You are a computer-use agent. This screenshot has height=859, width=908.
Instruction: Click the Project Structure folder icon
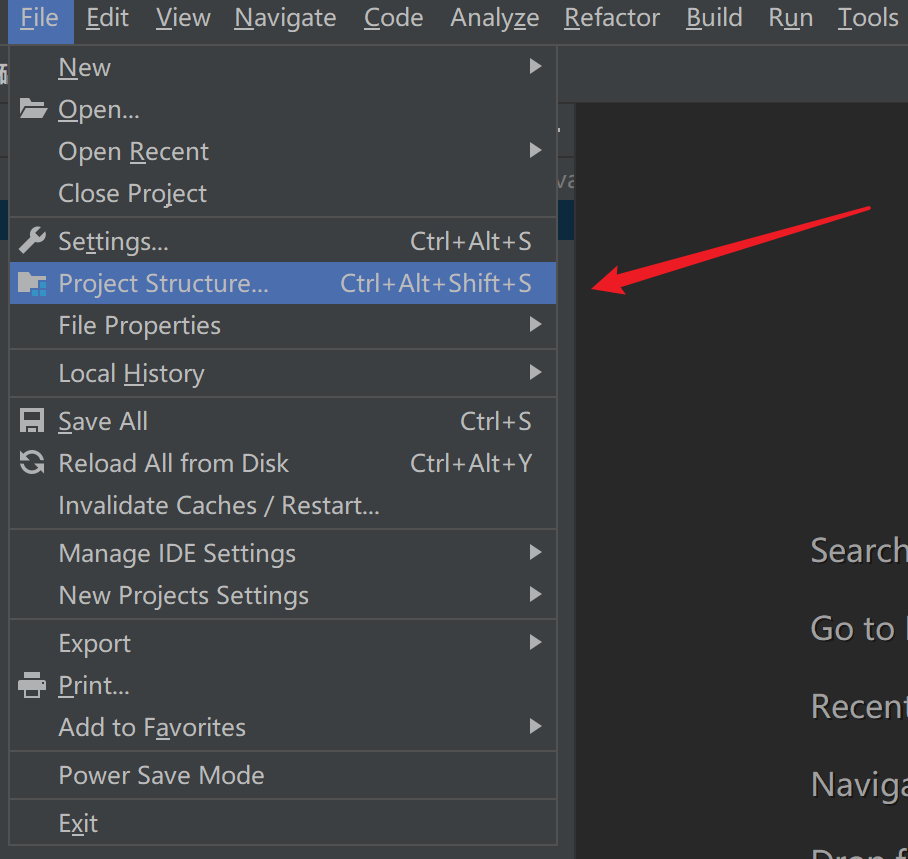pyautogui.click(x=33, y=284)
